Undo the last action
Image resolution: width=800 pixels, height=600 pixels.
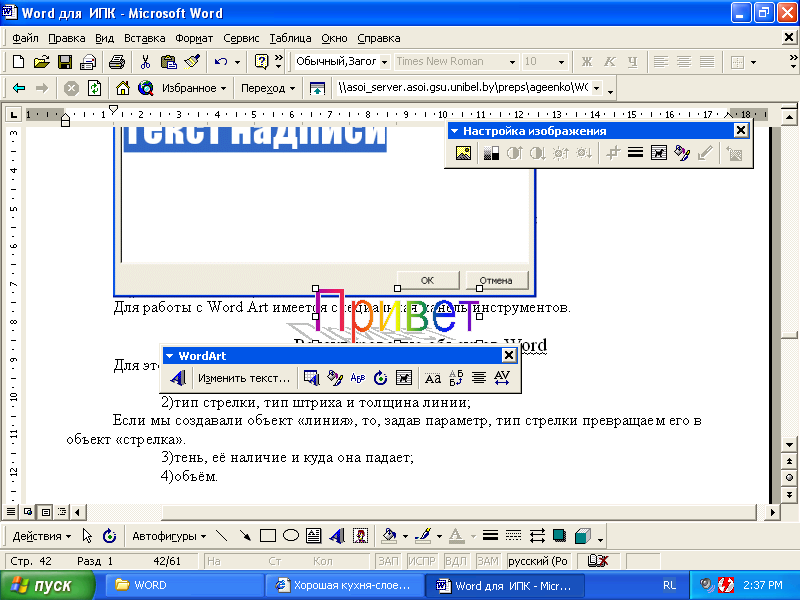[221, 62]
